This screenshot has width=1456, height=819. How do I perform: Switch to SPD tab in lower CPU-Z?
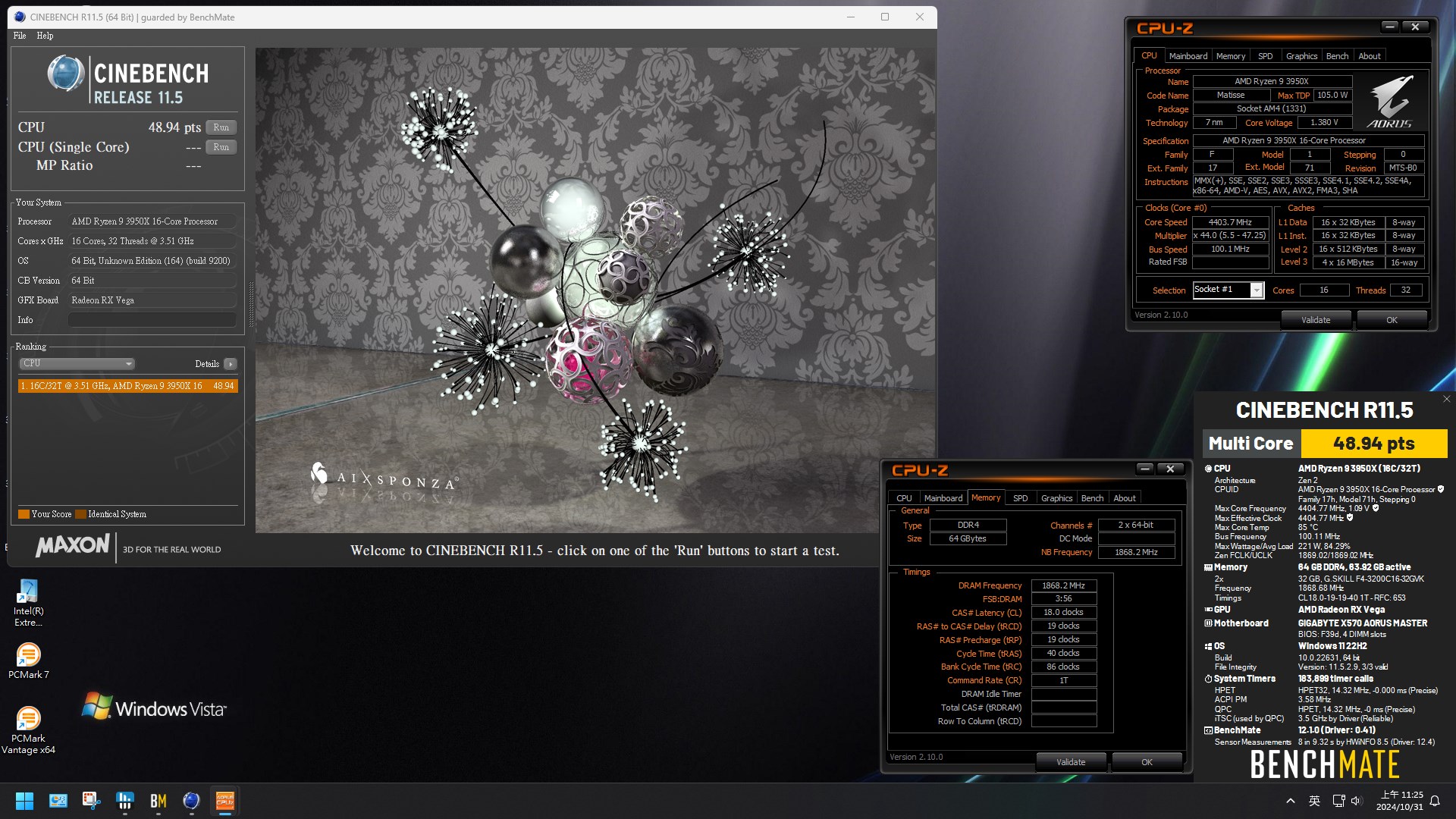(x=1020, y=498)
